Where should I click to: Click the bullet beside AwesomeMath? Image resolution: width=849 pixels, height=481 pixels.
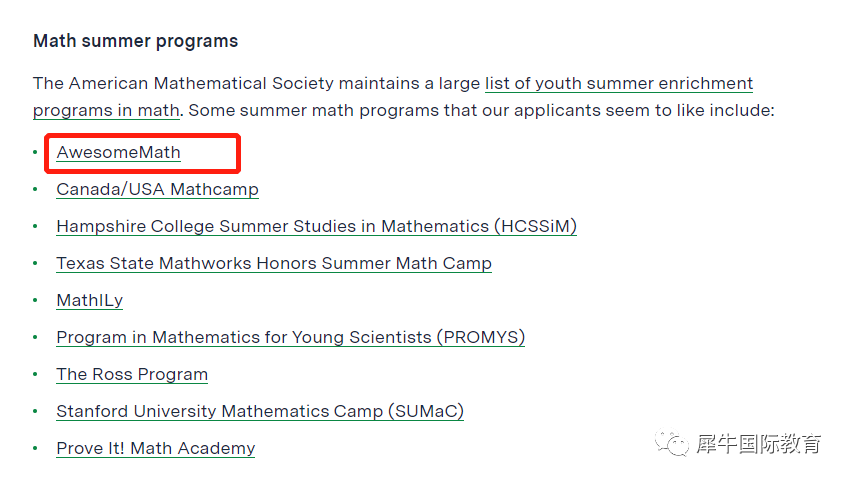click(x=35, y=152)
